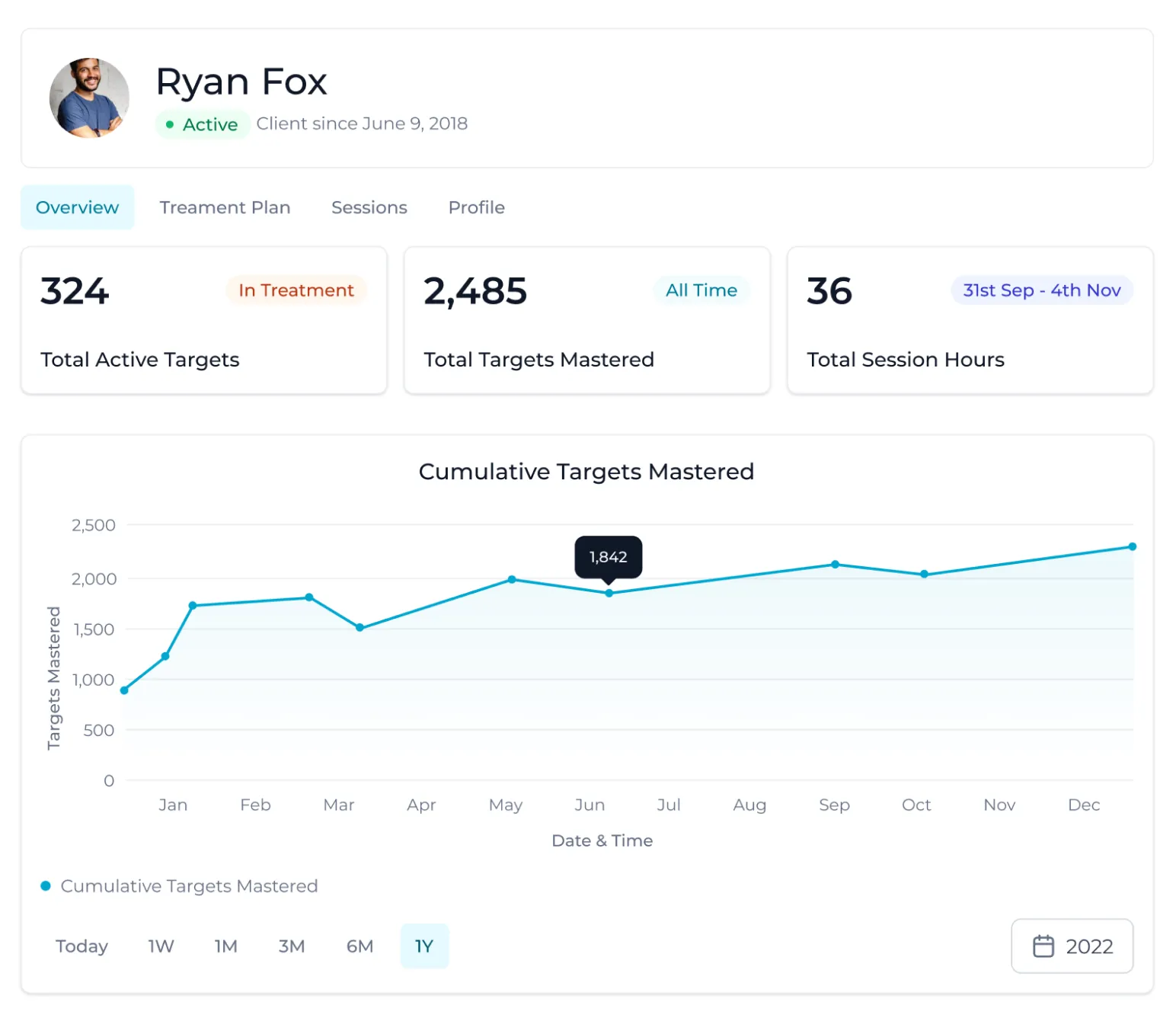Image resolution: width=1176 pixels, height=1015 pixels.
Task: Select the 1Y time range
Action: pos(424,946)
